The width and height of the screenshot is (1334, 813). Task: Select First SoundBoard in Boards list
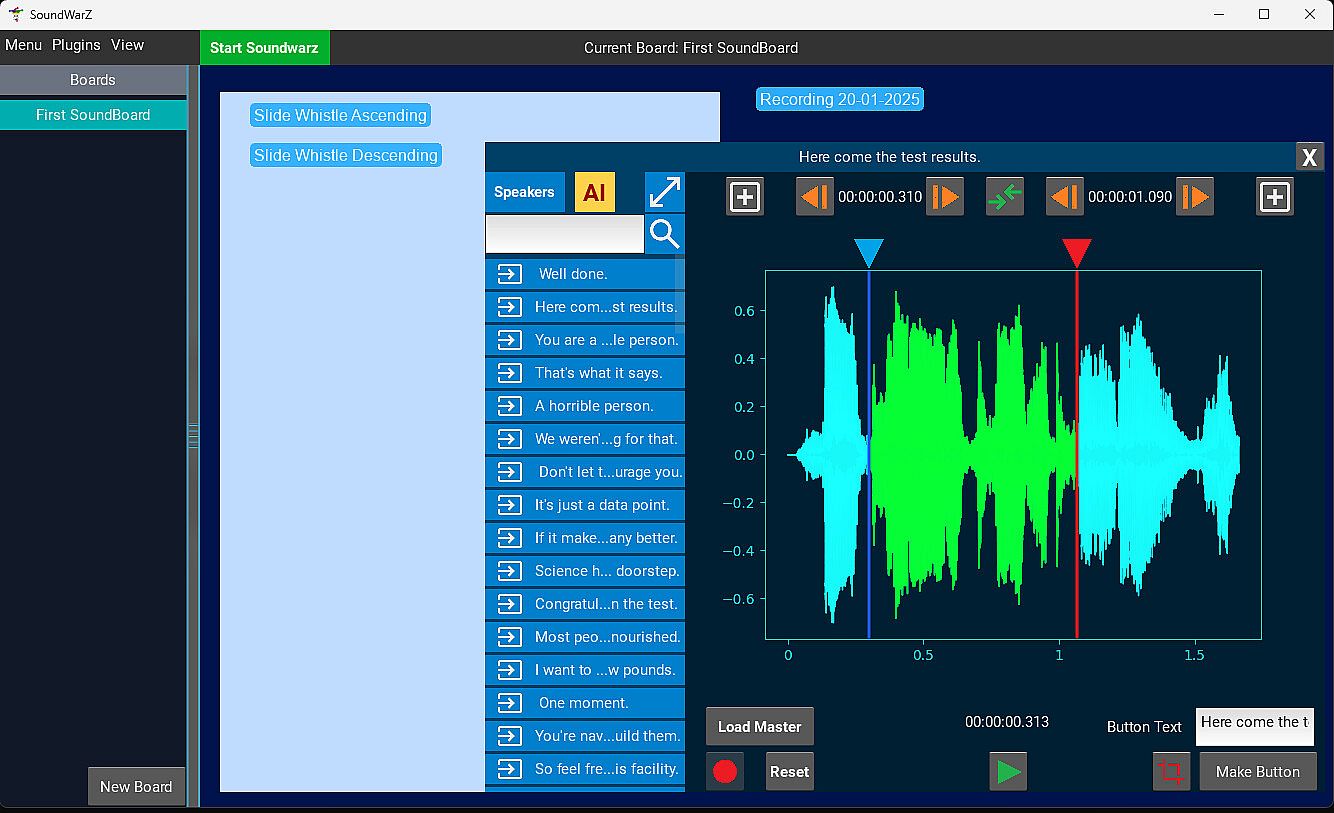[93, 115]
